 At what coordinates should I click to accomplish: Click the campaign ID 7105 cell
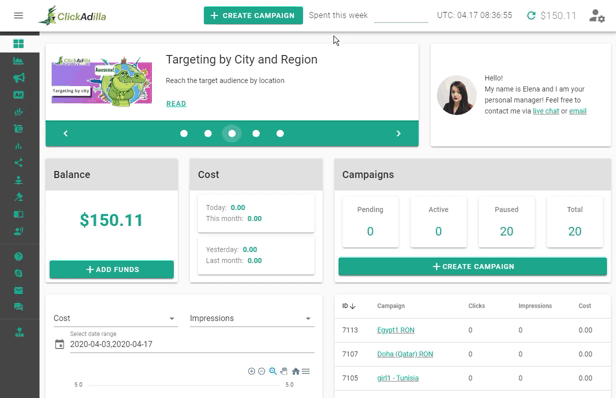(x=350, y=378)
